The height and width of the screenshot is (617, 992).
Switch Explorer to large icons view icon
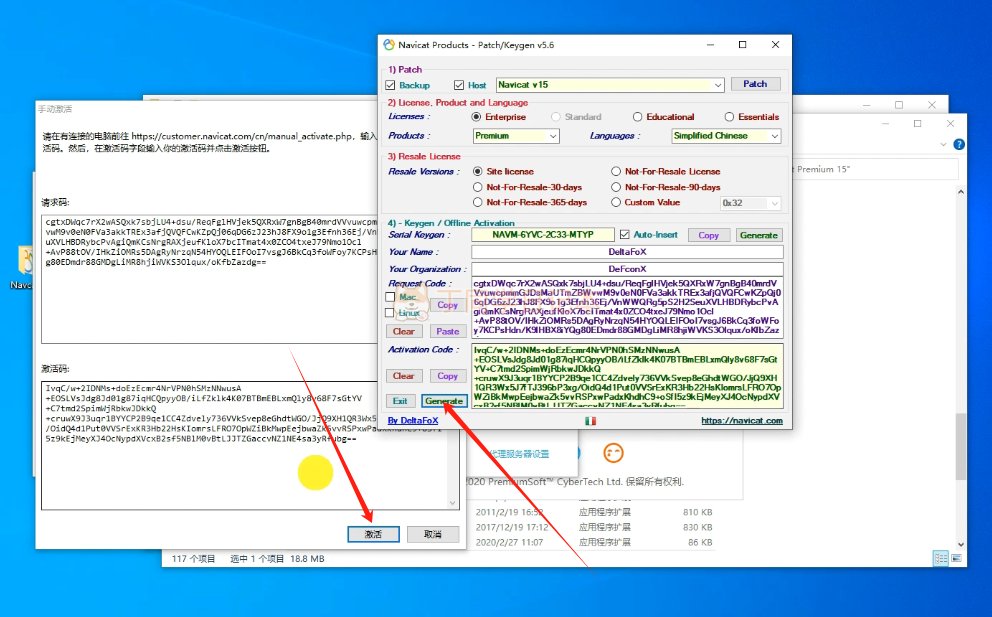956,558
